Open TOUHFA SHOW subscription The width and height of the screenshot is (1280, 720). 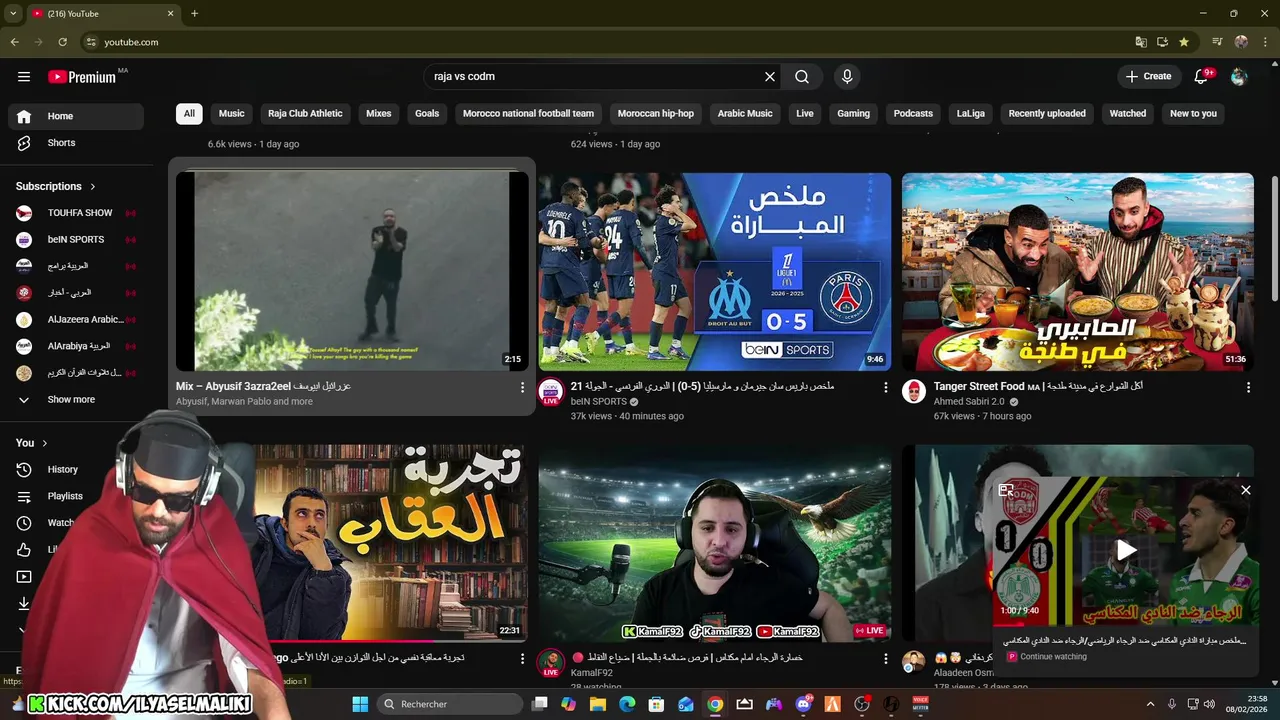pyautogui.click(x=76, y=213)
